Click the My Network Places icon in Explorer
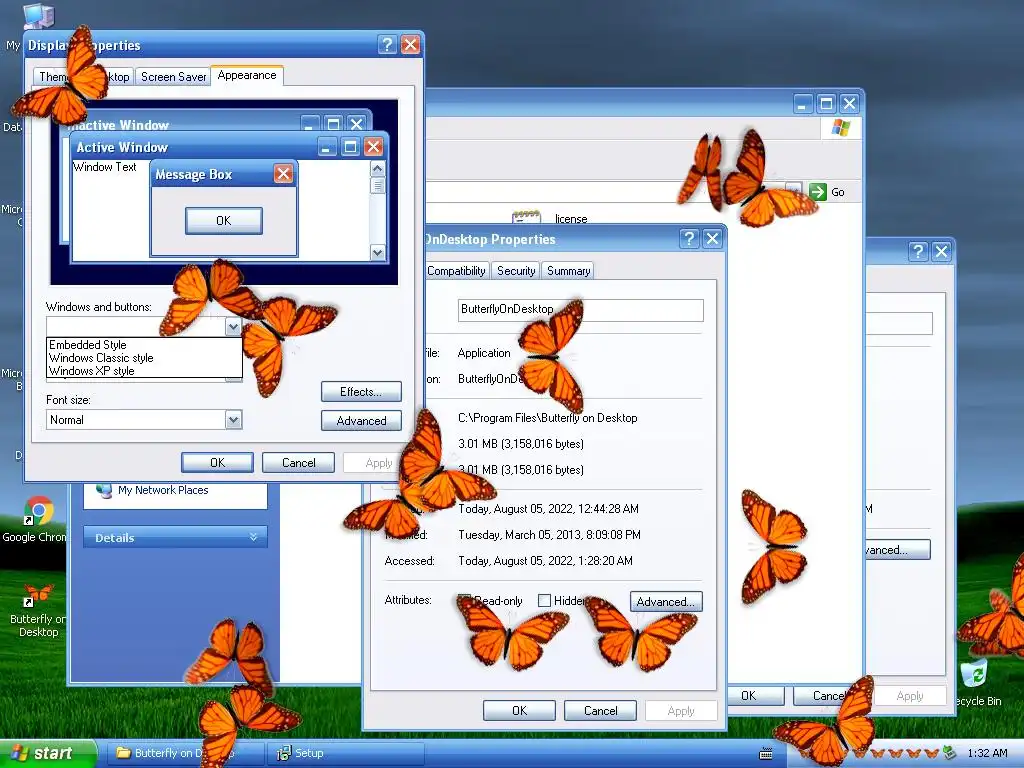The width and height of the screenshot is (1024, 768). 104,490
